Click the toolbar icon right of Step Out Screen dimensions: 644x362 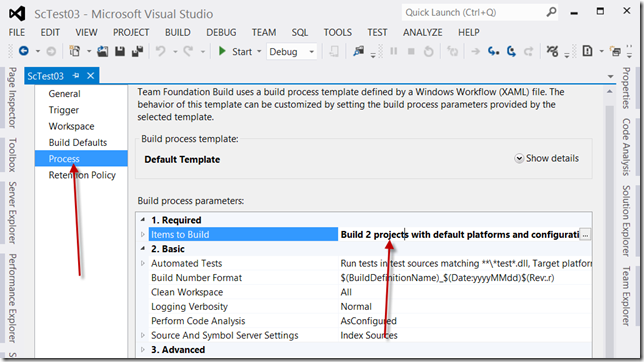[x=552, y=51]
